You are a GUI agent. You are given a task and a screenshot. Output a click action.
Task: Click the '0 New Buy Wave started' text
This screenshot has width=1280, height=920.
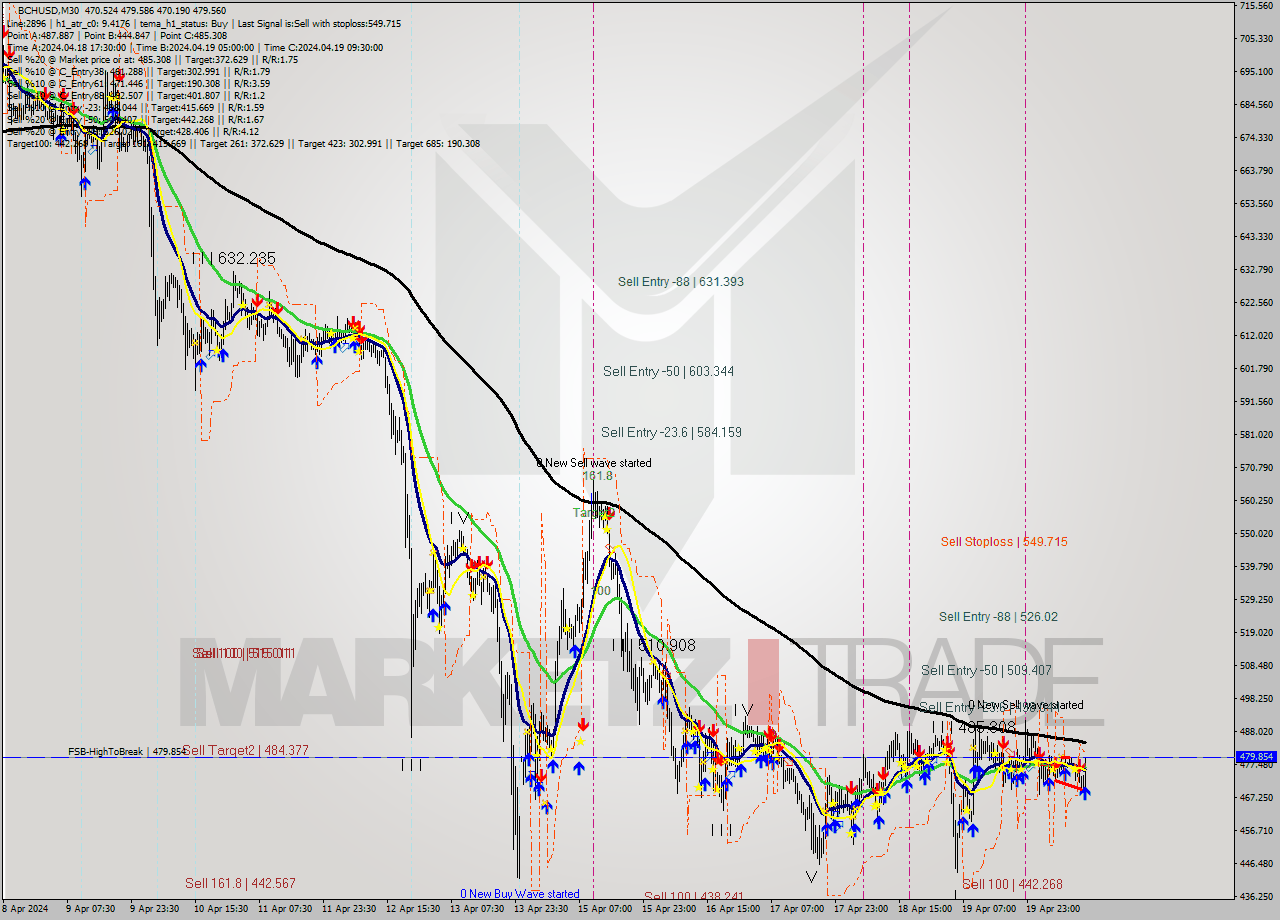[x=519, y=894]
